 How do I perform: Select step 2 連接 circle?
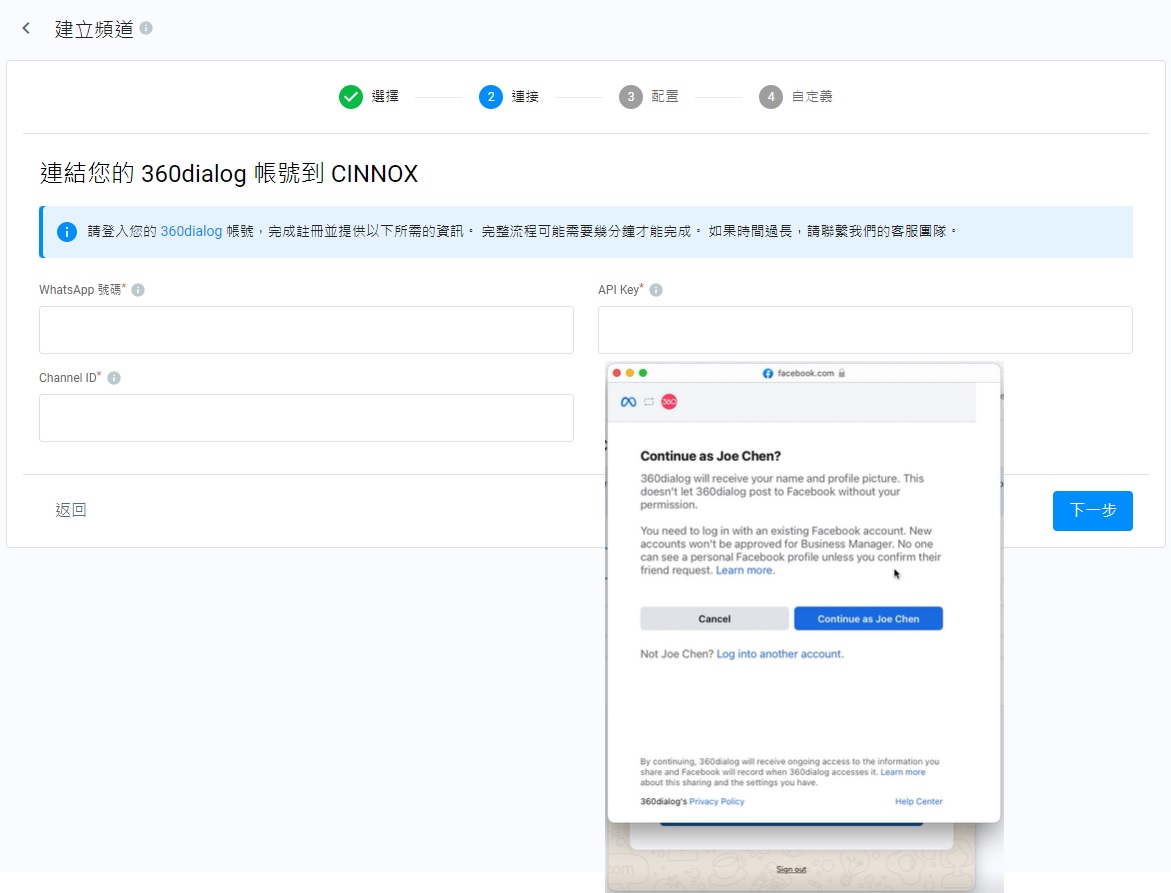pos(491,97)
